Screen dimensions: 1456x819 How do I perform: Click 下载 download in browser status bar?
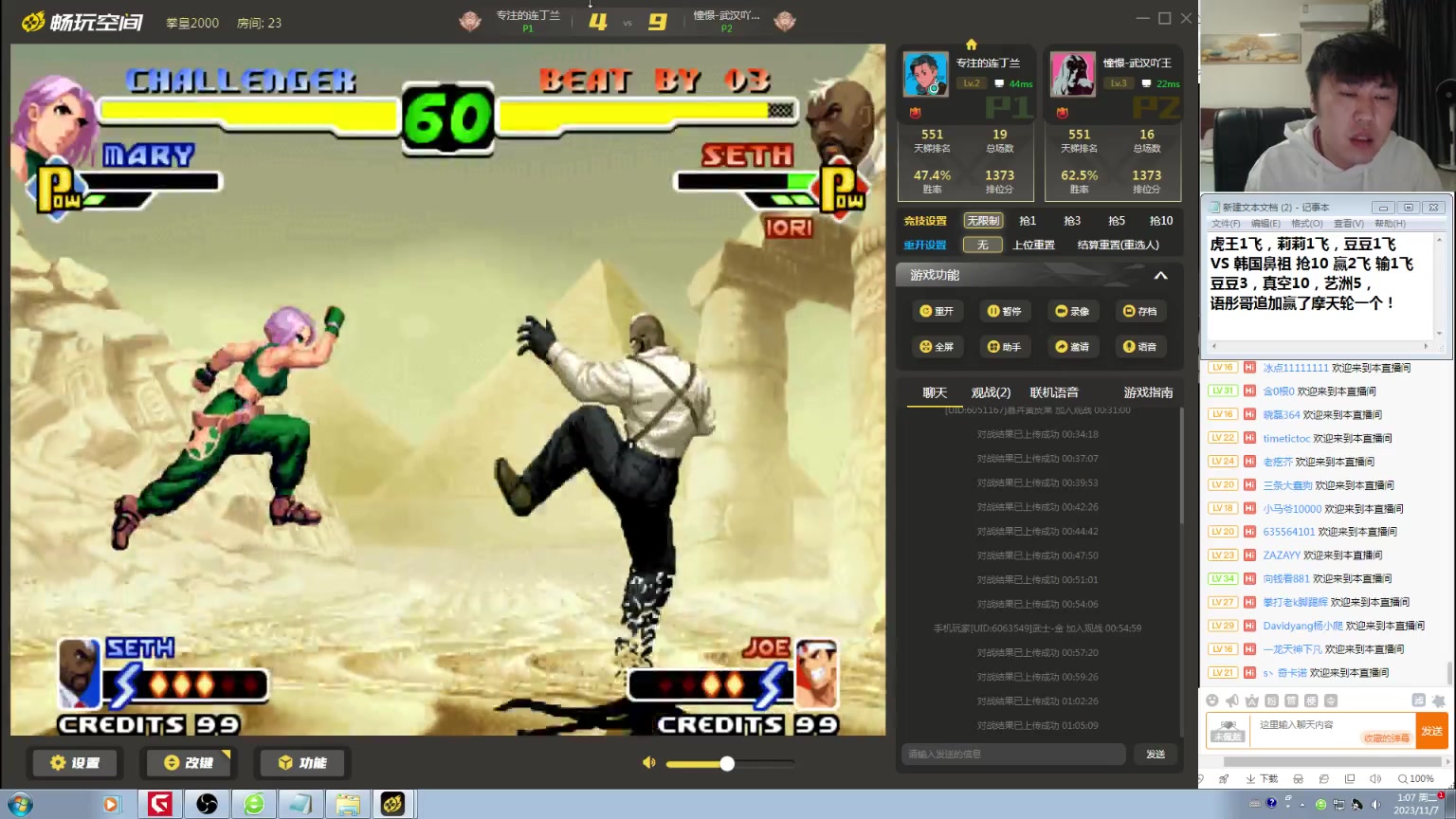click(1262, 779)
